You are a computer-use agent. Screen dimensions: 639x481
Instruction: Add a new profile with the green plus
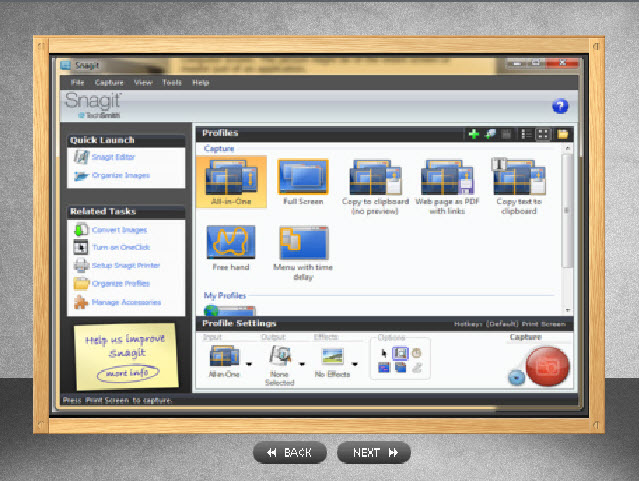[474, 134]
